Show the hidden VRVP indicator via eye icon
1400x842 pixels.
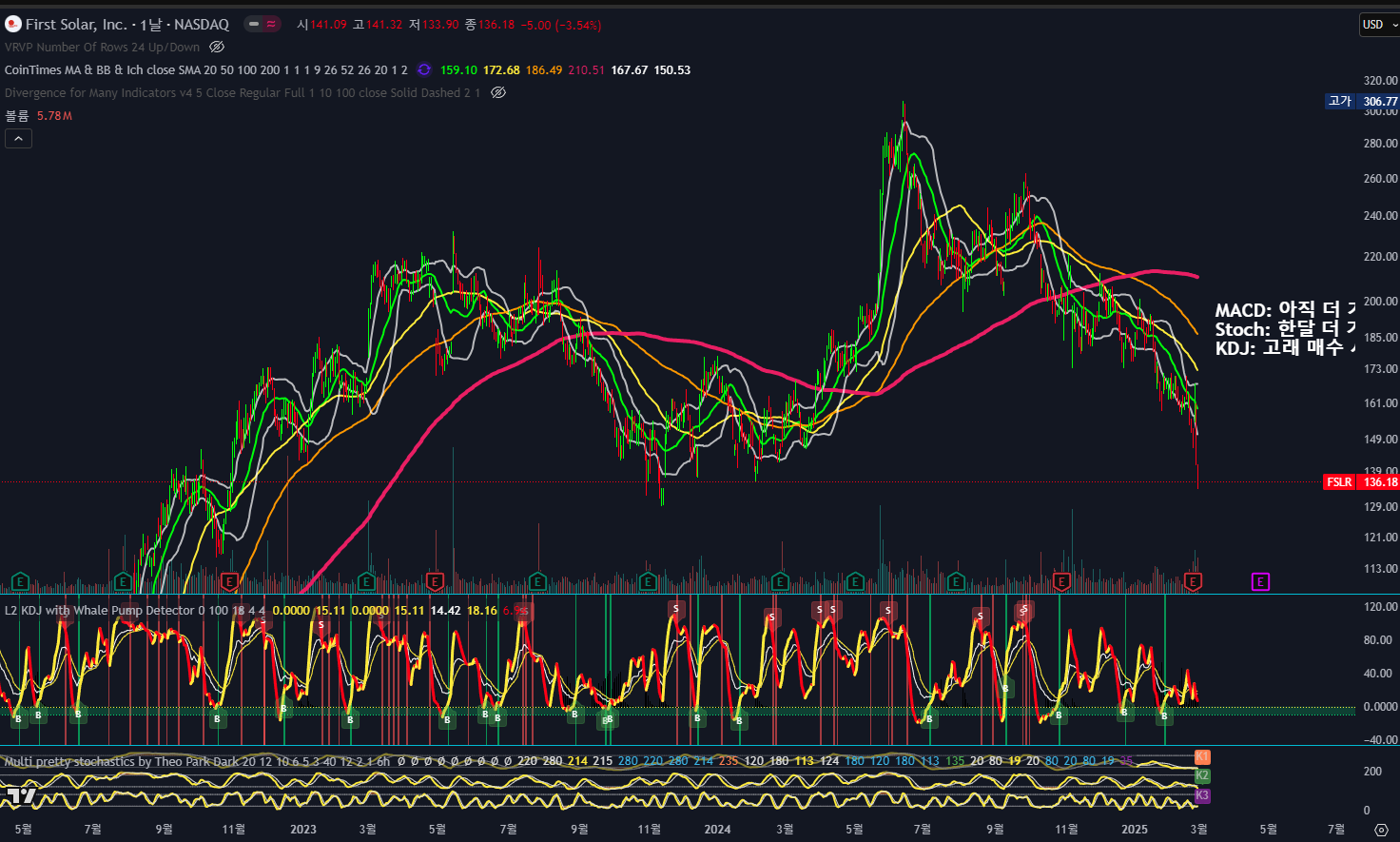(x=217, y=47)
